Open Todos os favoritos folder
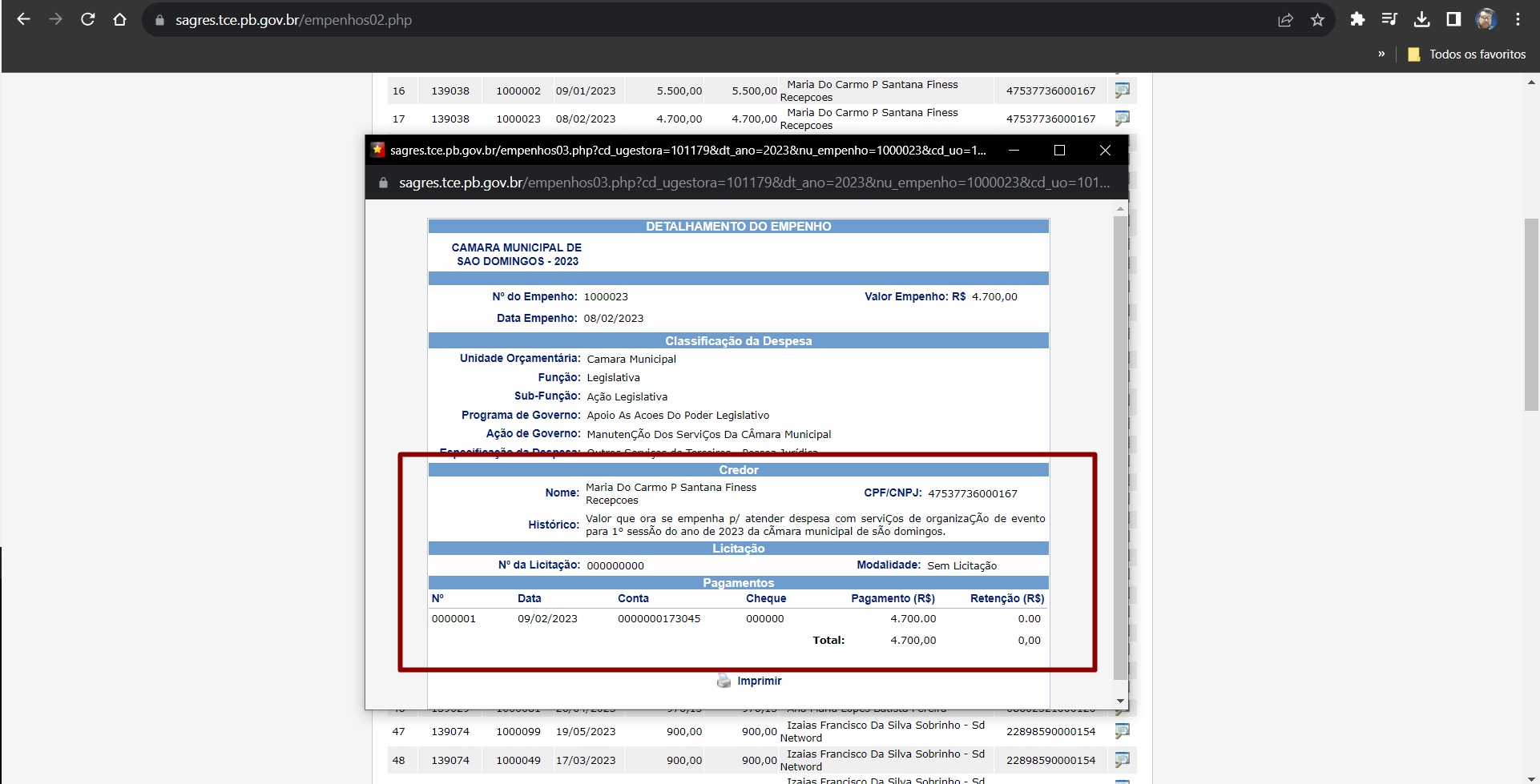Screen dimensions: 1540x784 coord(1467,54)
